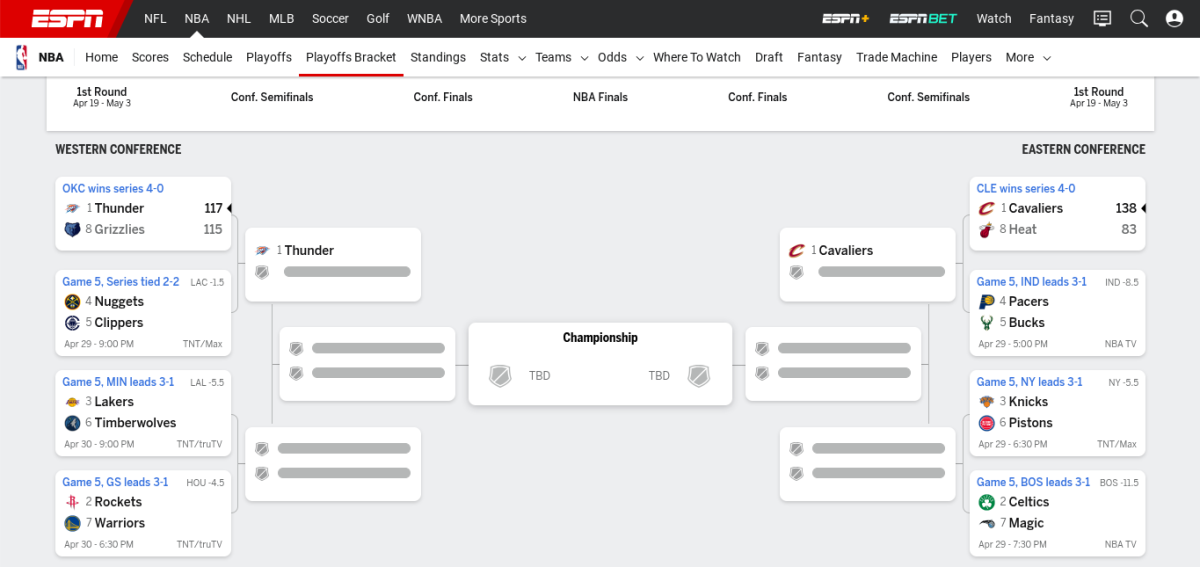Click the Rockets team logo

[x=72, y=501]
